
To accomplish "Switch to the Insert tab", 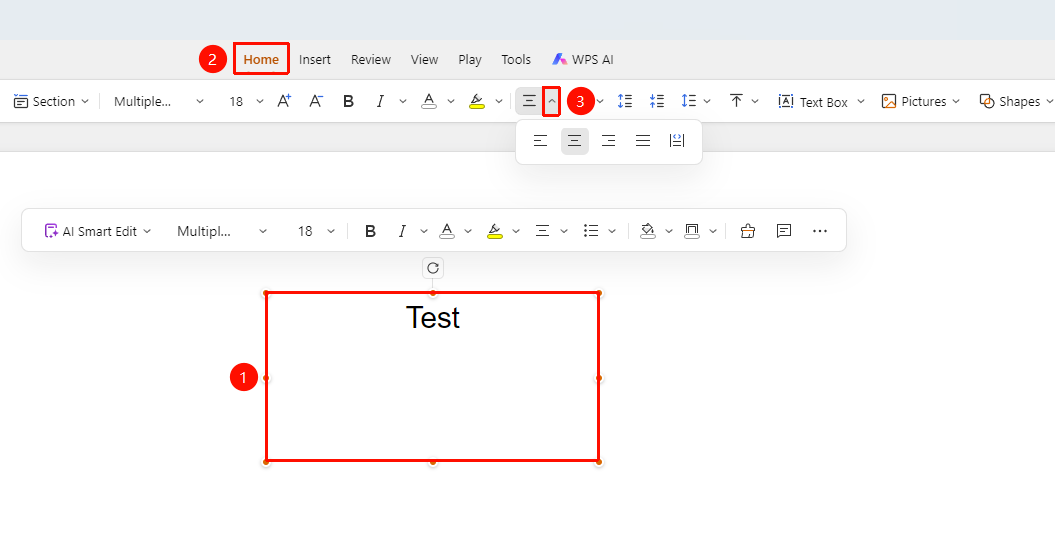I will click(x=315, y=59).
